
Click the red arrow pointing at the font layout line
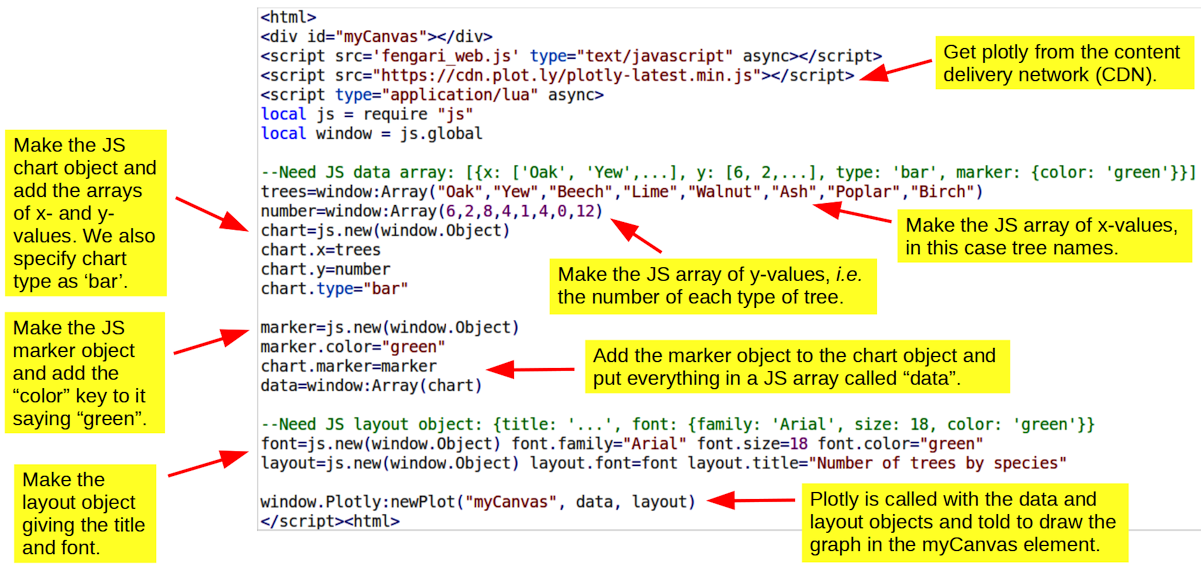click(207, 463)
